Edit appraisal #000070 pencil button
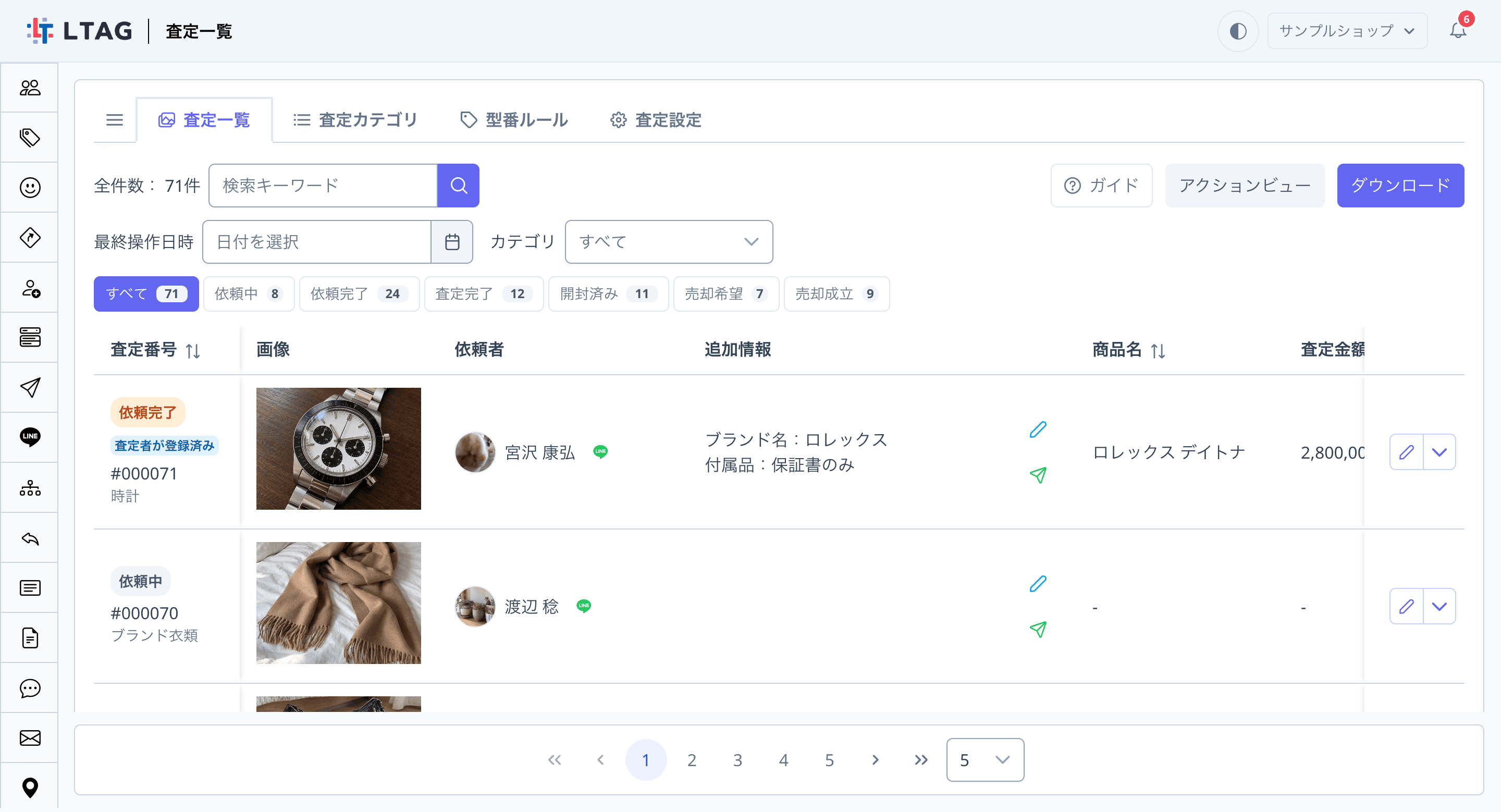 pyautogui.click(x=1407, y=606)
